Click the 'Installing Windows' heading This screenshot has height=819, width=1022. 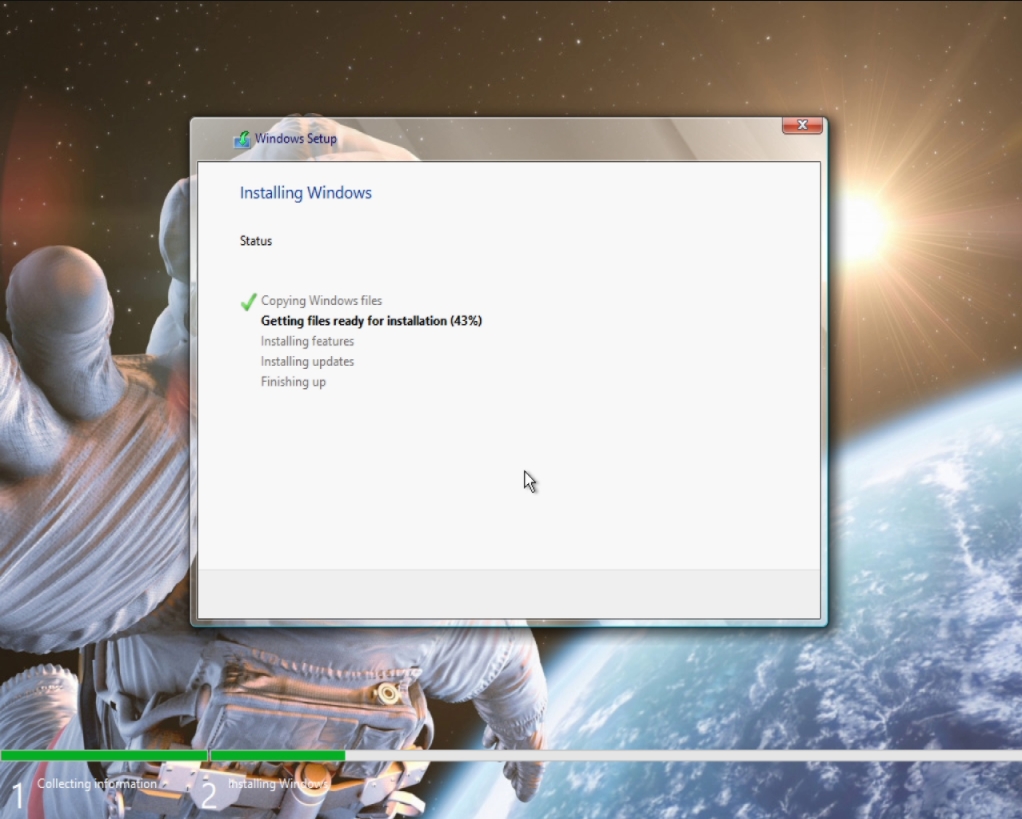306,193
